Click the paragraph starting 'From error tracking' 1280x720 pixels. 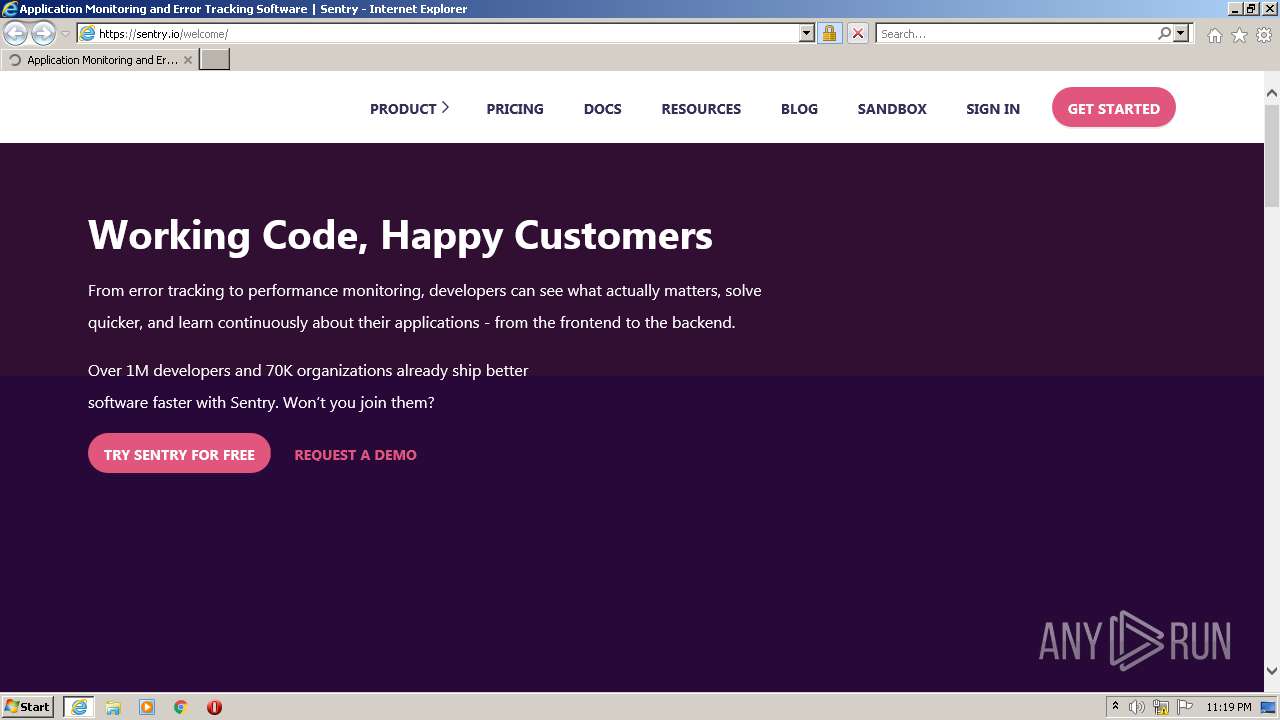pos(425,306)
